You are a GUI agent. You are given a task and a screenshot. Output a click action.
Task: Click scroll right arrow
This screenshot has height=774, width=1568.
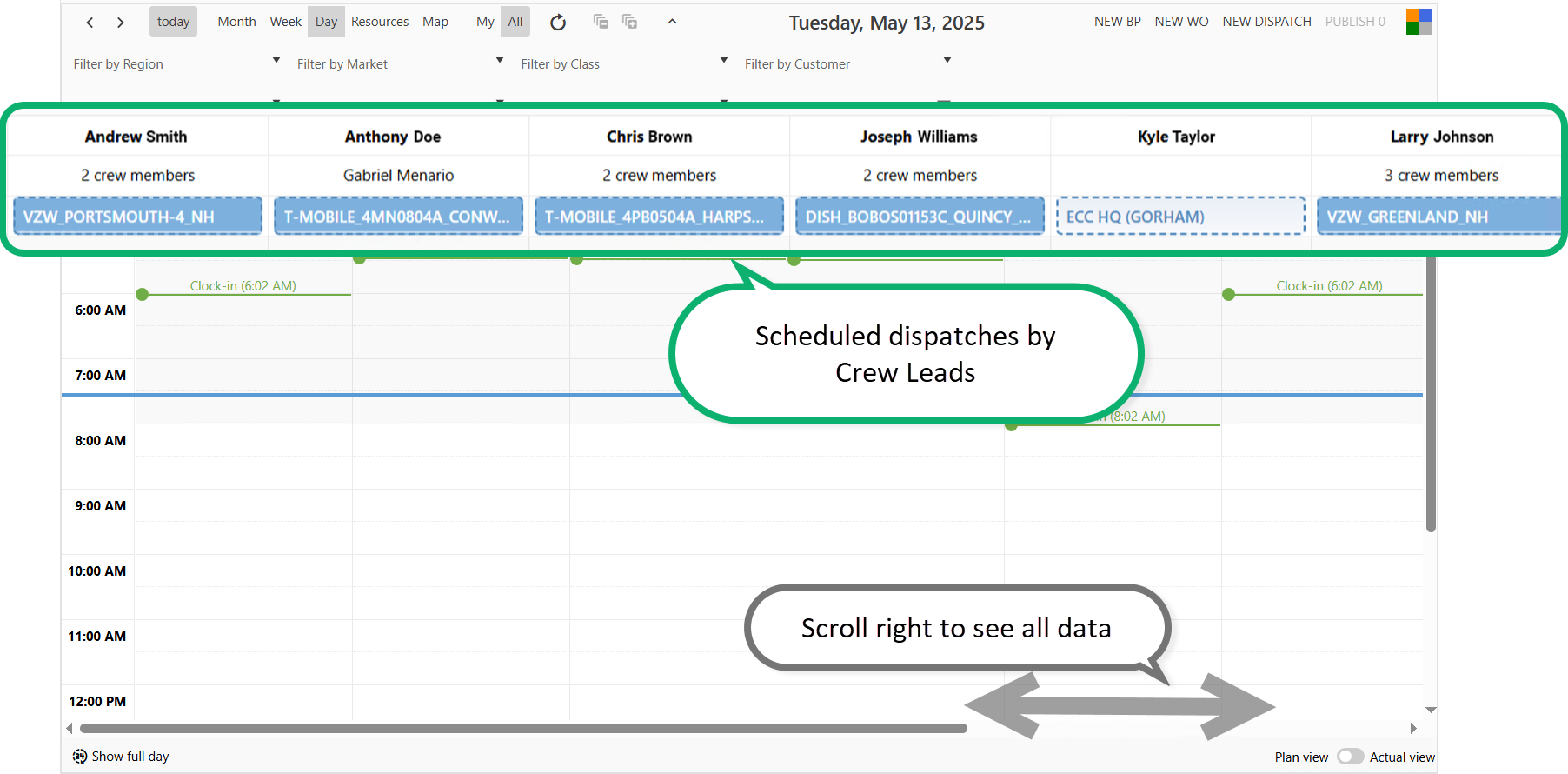click(x=1413, y=728)
